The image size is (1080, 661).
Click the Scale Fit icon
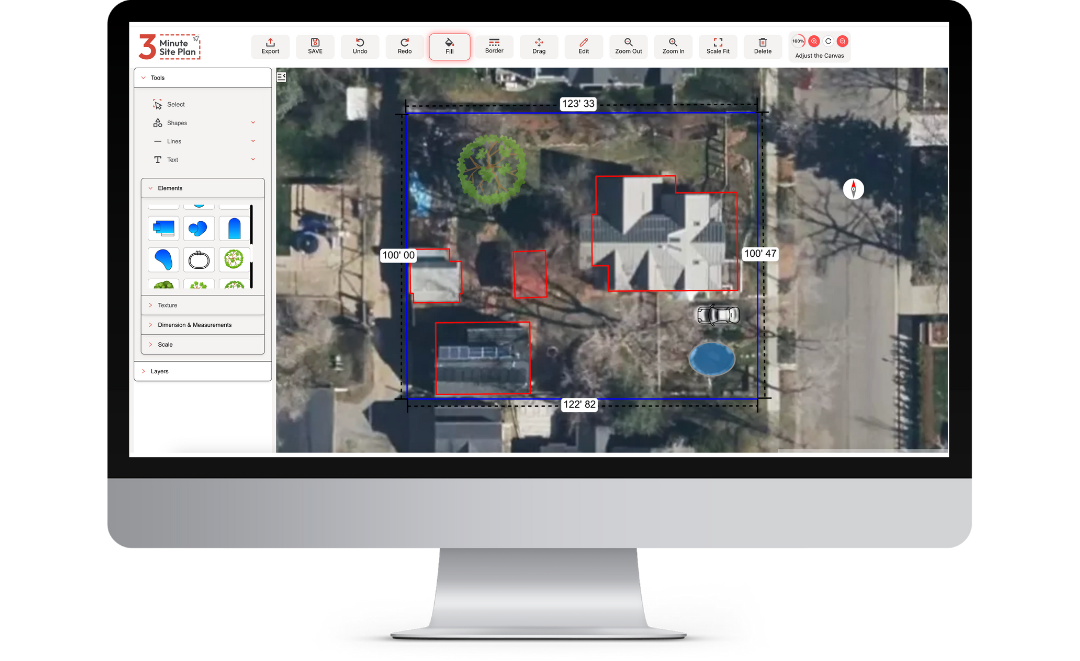tap(717, 46)
